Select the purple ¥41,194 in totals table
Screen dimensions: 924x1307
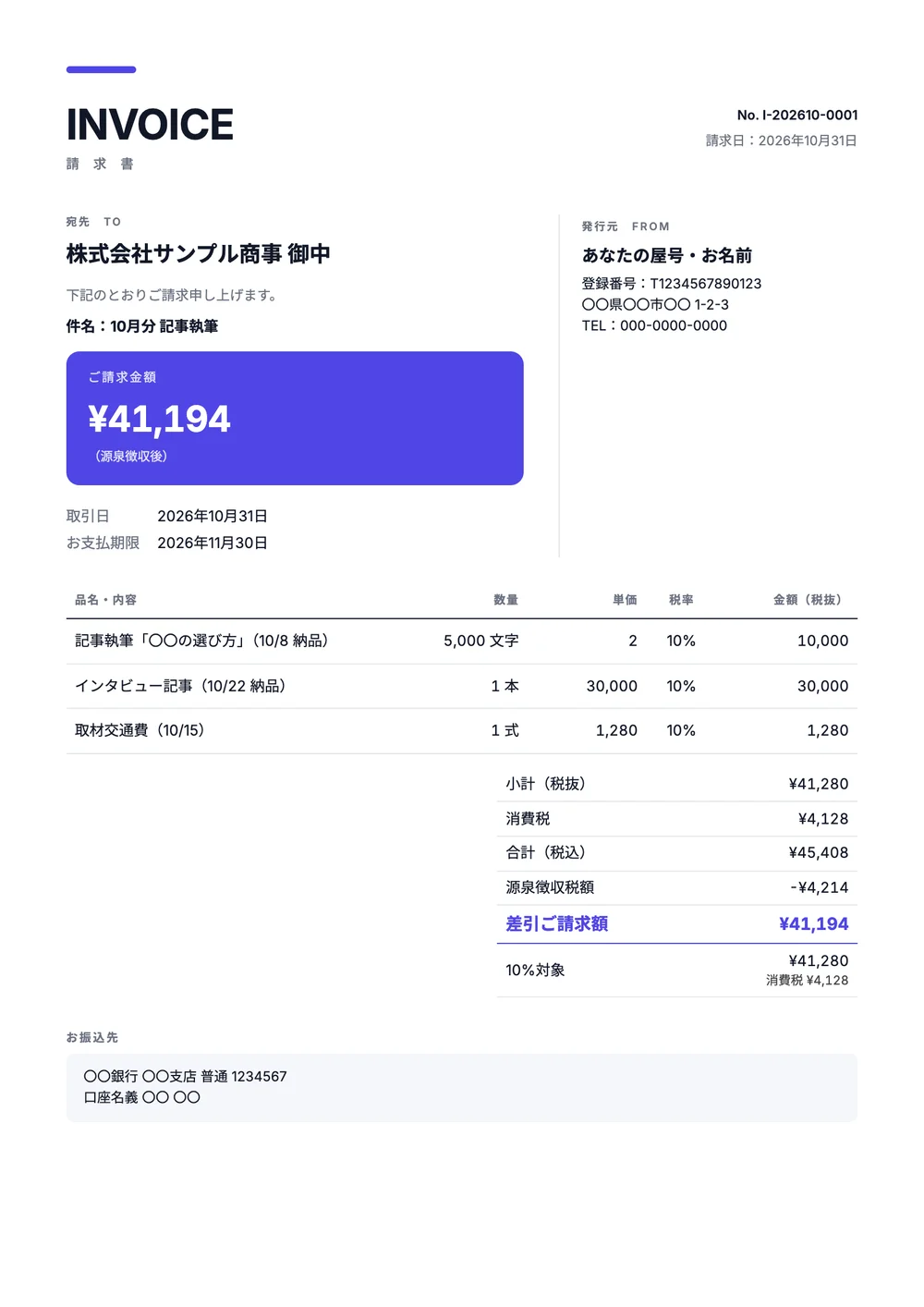pos(814,923)
